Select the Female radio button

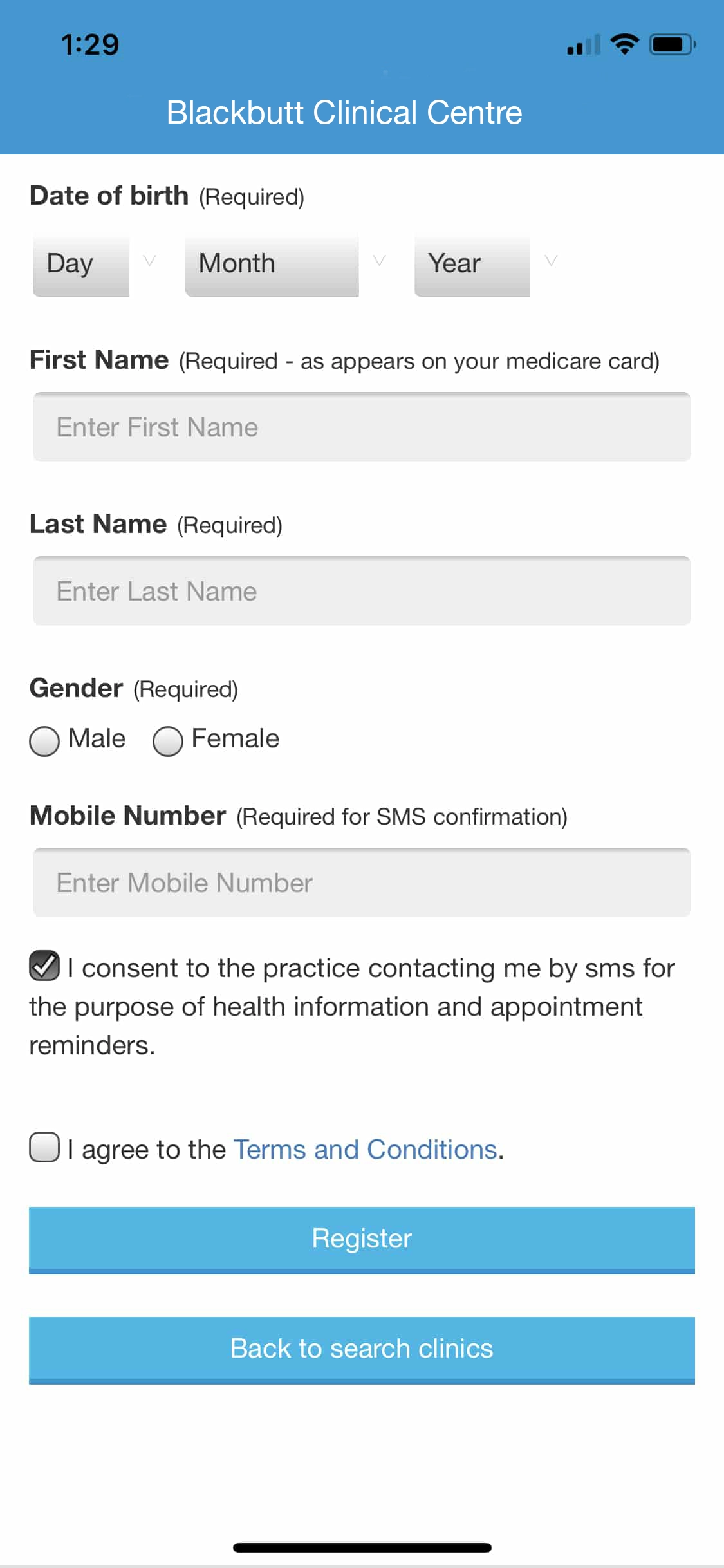click(x=168, y=741)
